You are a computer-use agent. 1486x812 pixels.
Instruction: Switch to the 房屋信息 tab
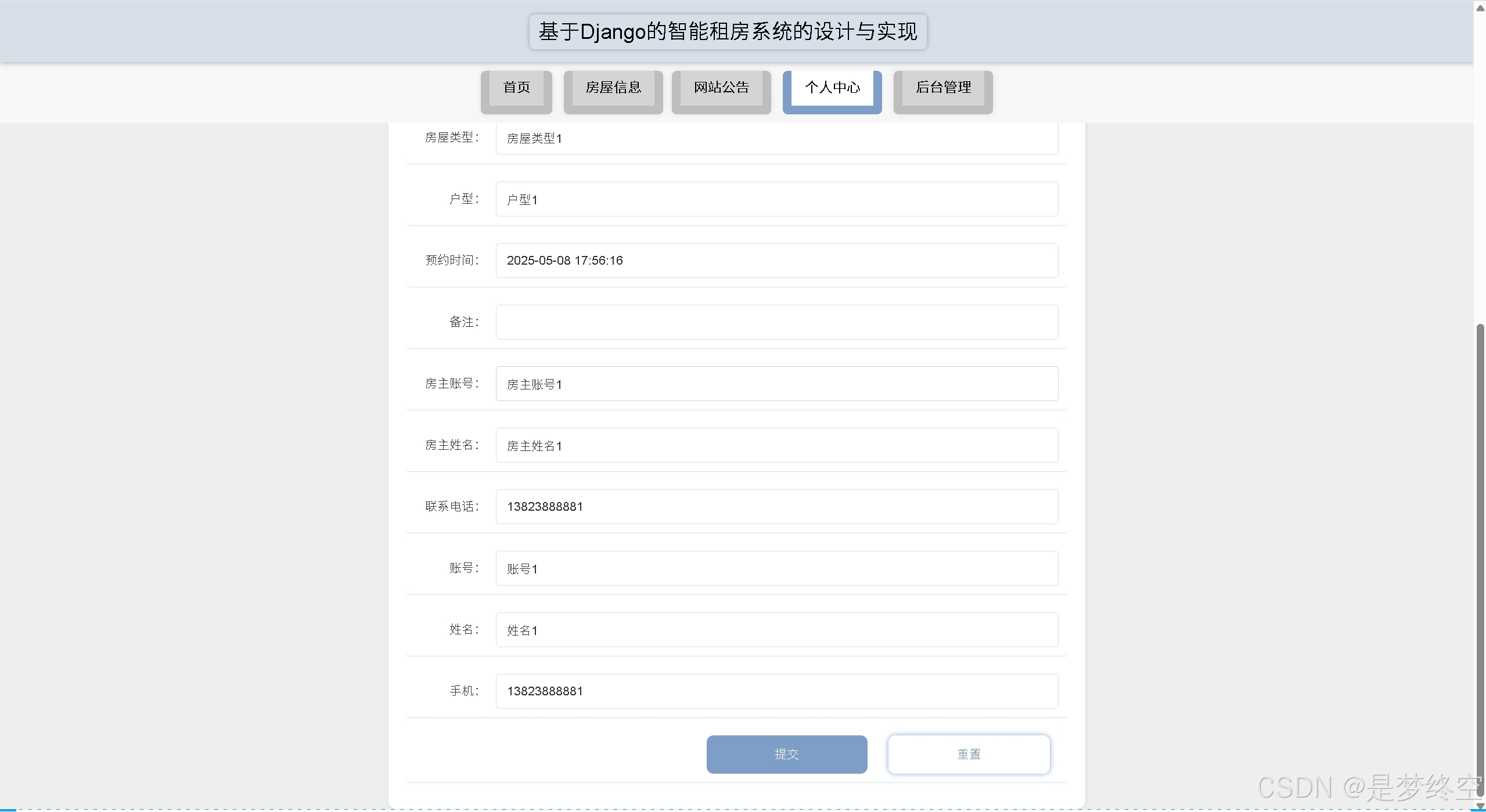coord(613,88)
